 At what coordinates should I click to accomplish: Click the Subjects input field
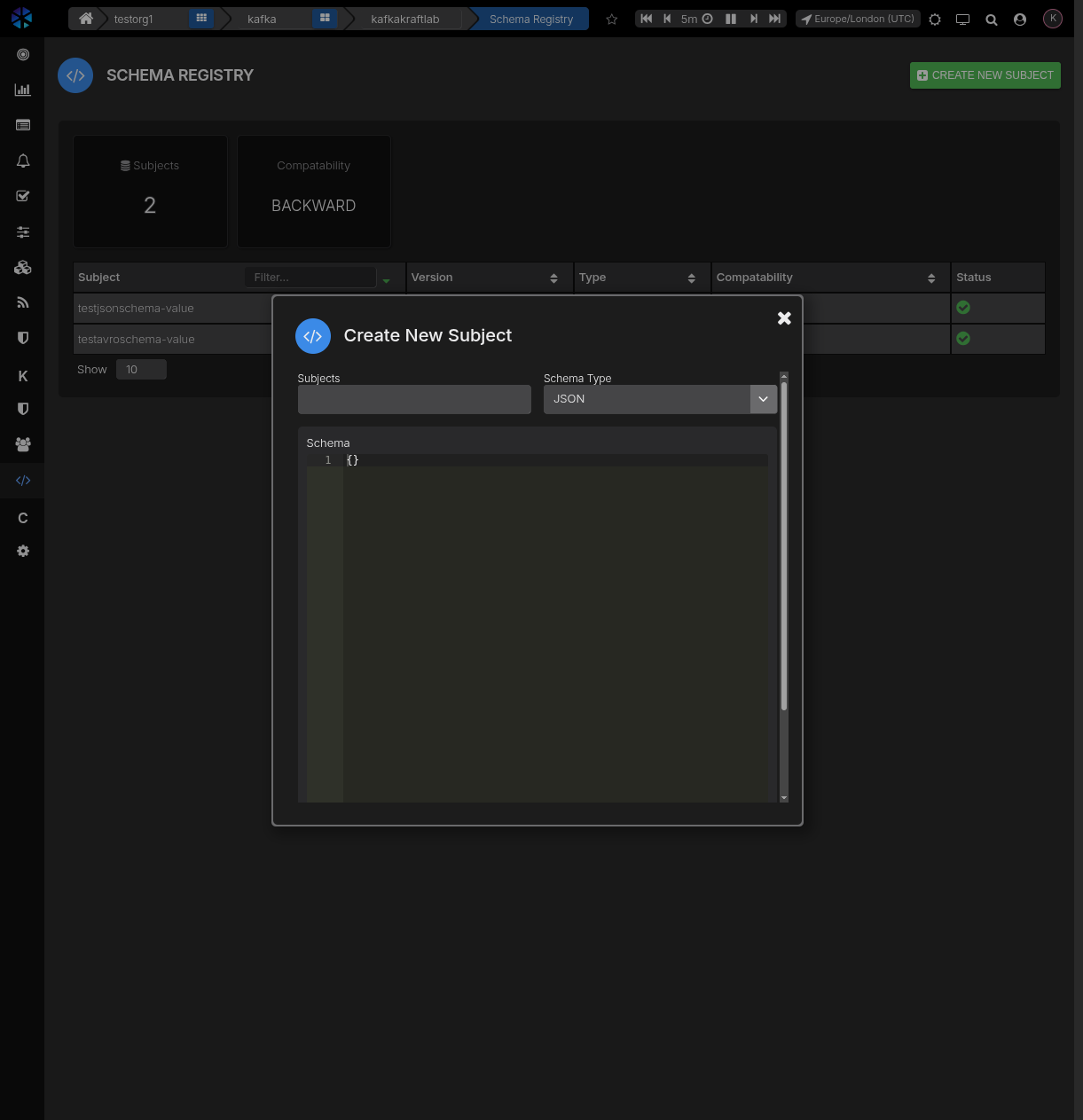pos(414,400)
